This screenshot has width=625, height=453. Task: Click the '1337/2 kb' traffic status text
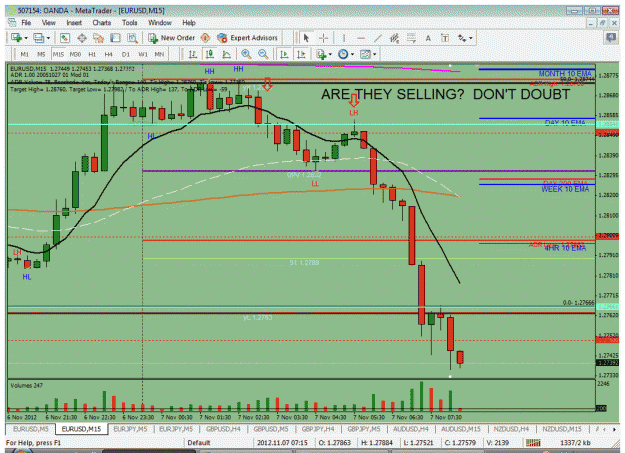pyautogui.click(x=575, y=443)
